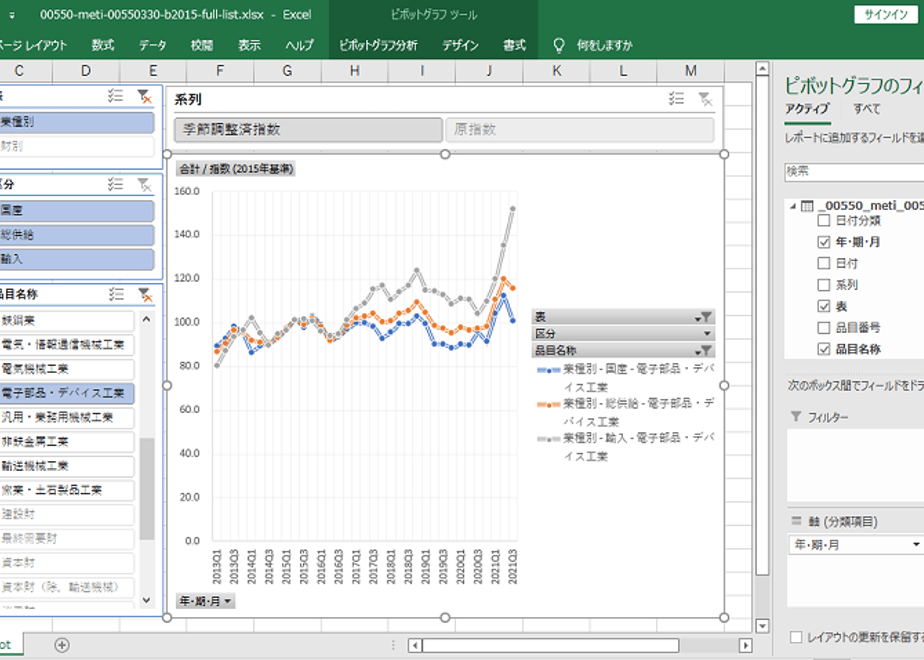Click horizontal scrollbar left arrow

click(x=415, y=645)
